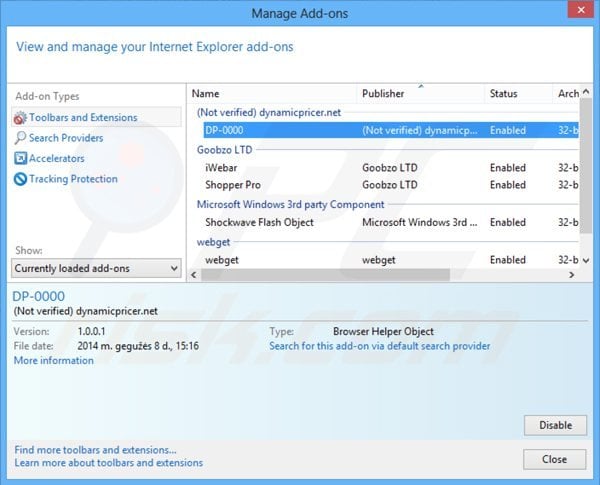Viewport: 600px width, 485px height.
Task: Click Search for this add-on via default provider
Action: pos(380,346)
